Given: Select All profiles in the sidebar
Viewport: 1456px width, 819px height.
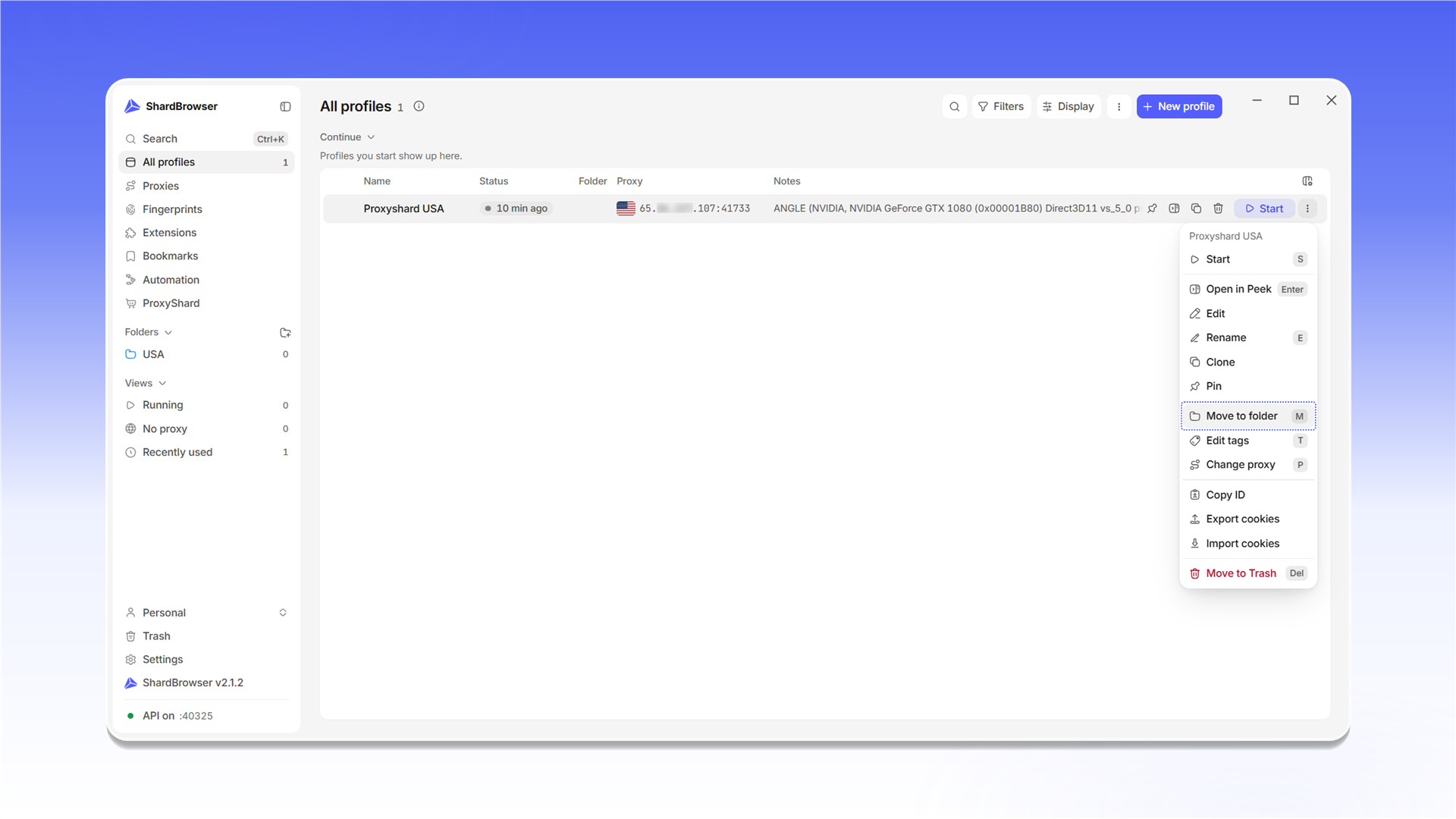Looking at the screenshot, I should click(x=206, y=162).
